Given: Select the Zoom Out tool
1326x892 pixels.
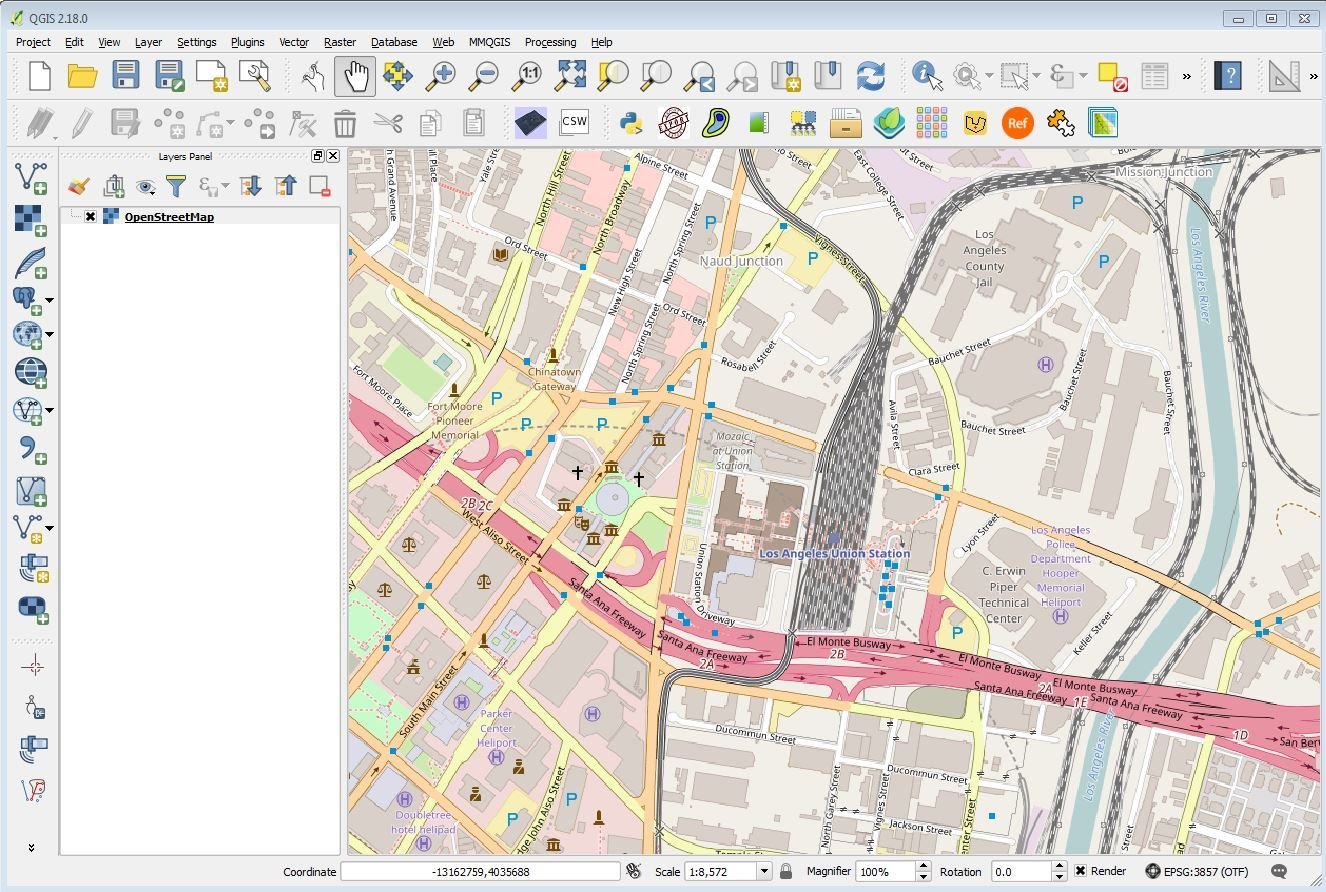Looking at the screenshot, I should (484, 76).
